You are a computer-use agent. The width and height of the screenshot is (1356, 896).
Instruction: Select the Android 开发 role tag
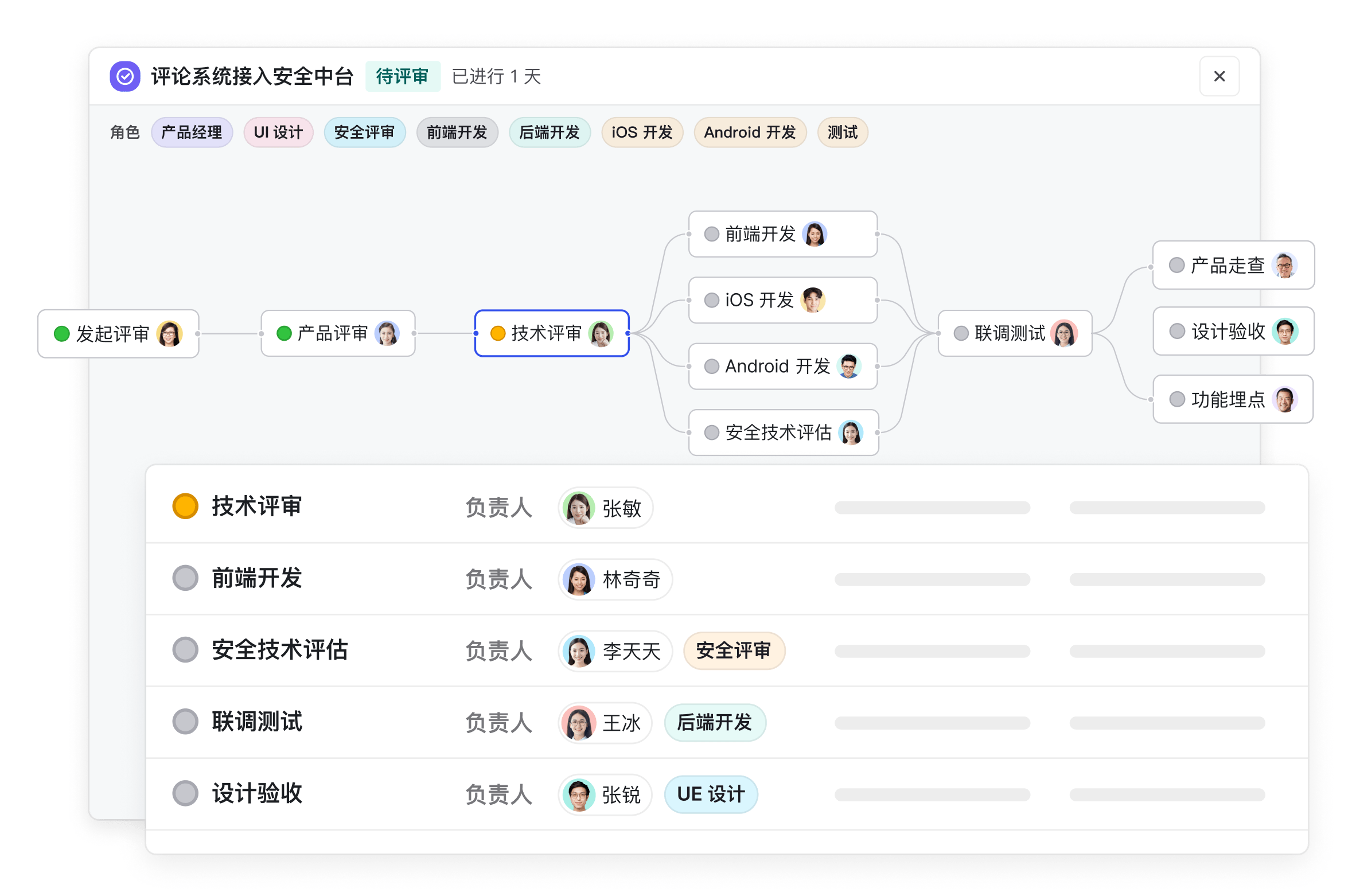(x=750, y=133)
